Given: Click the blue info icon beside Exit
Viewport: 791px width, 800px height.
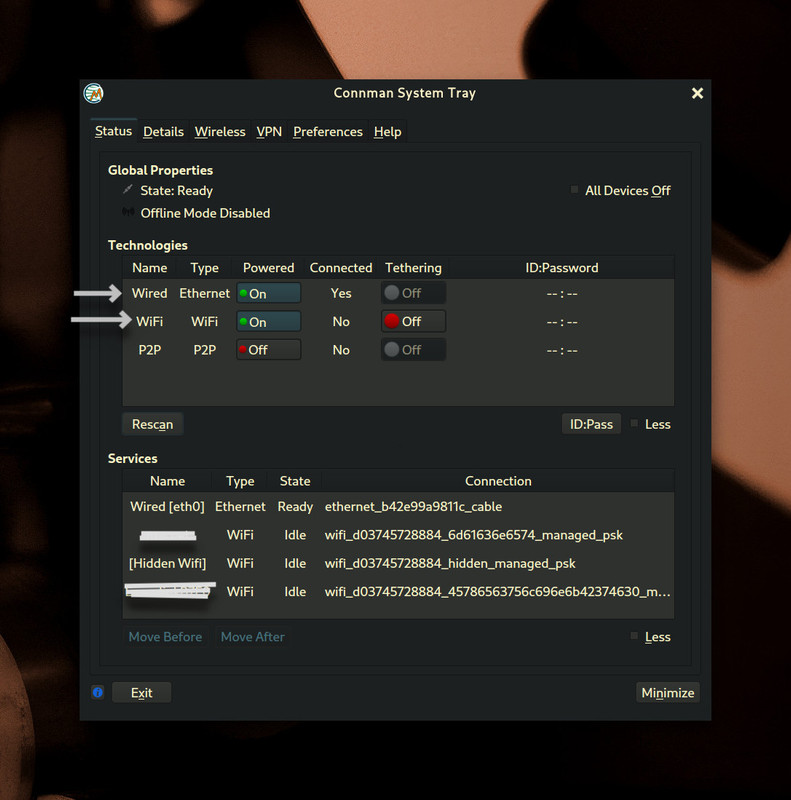Looking at the screenshot, I should coord(97,692).
